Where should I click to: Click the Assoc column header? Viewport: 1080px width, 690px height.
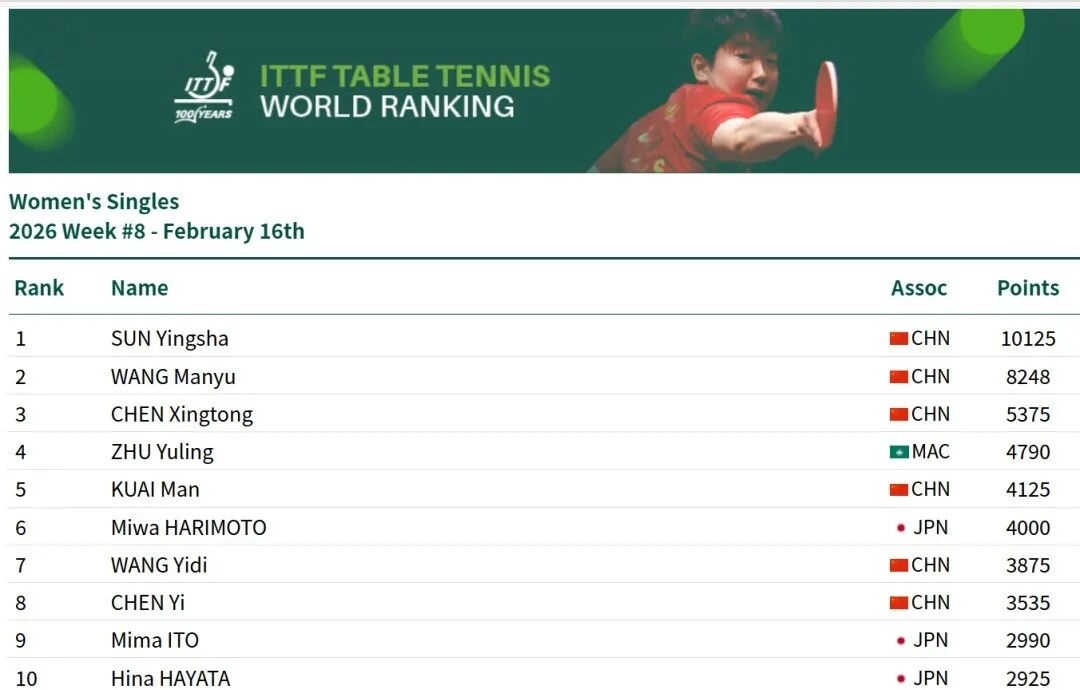point(918,288)
